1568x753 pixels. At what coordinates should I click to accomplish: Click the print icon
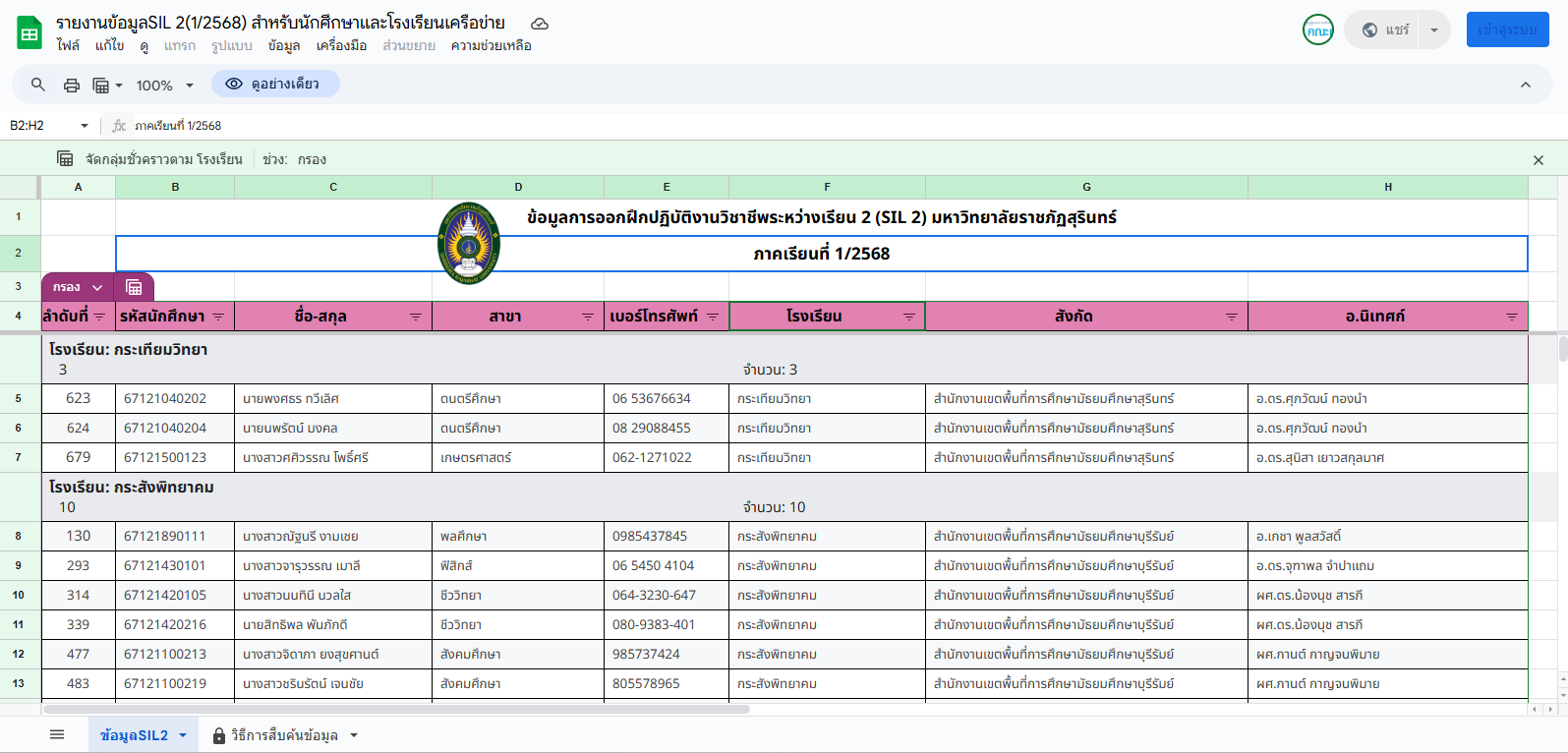(72, 85)
